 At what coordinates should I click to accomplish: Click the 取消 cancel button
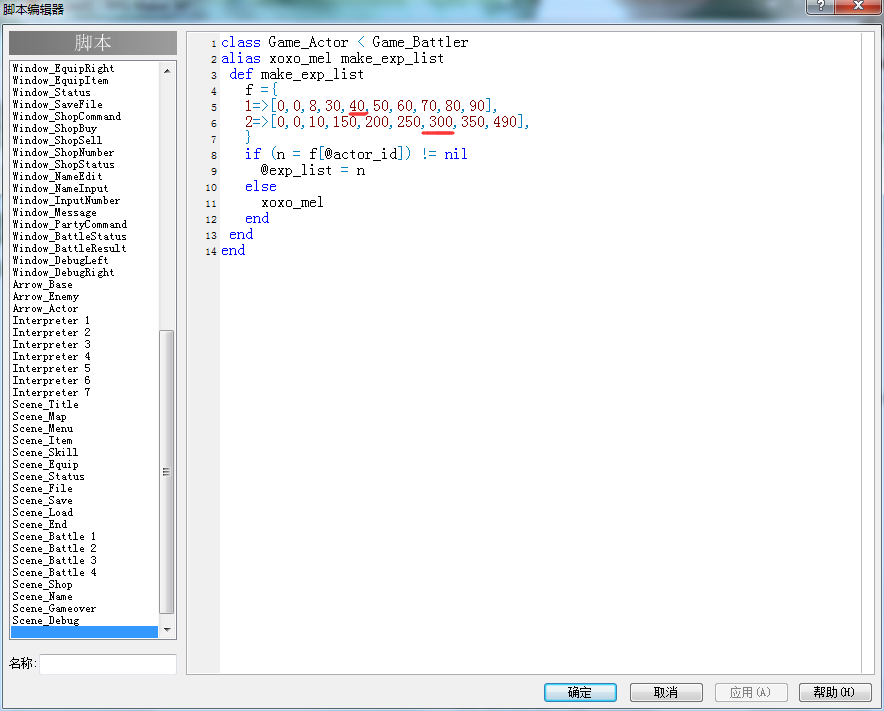[666, 692]
